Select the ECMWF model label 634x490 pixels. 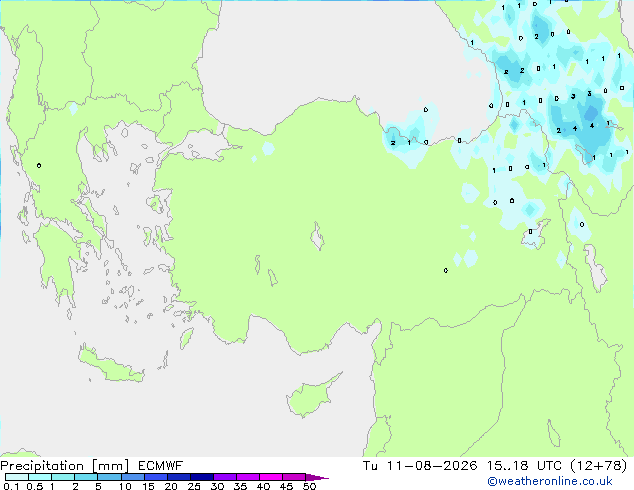161,466
